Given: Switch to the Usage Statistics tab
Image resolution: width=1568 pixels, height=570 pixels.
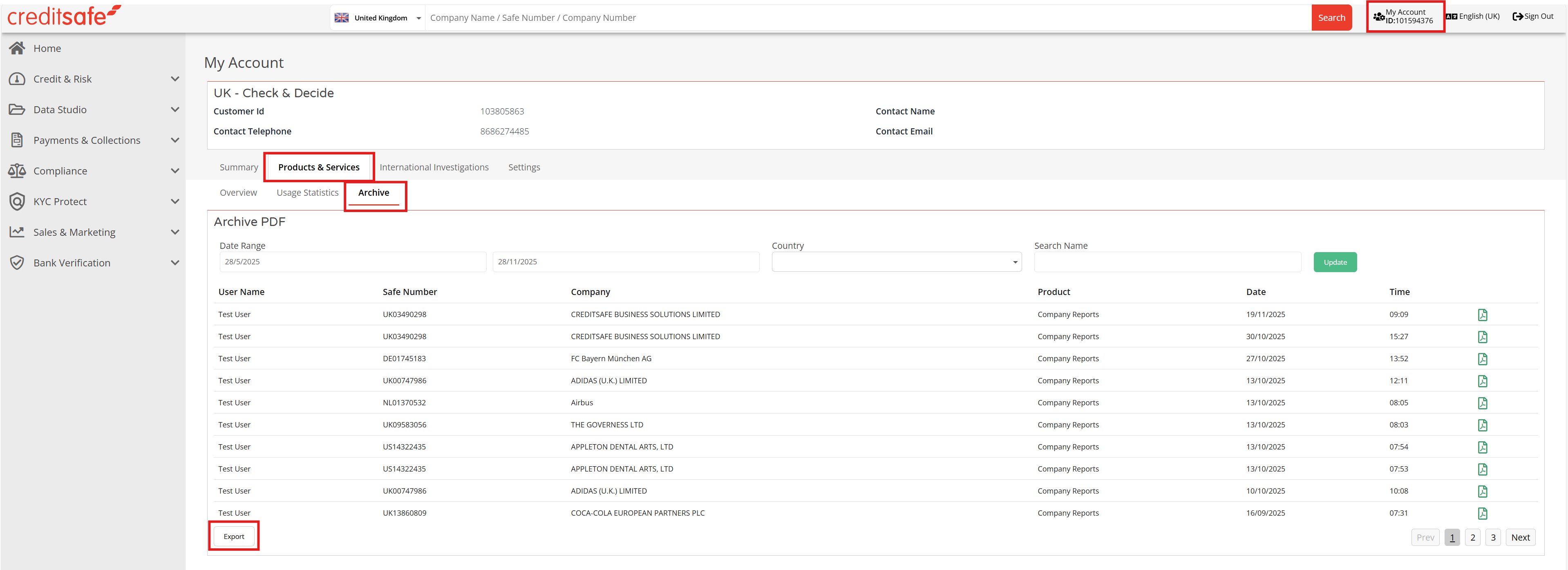Looking at the screenshot, I should tap(307, 193).
